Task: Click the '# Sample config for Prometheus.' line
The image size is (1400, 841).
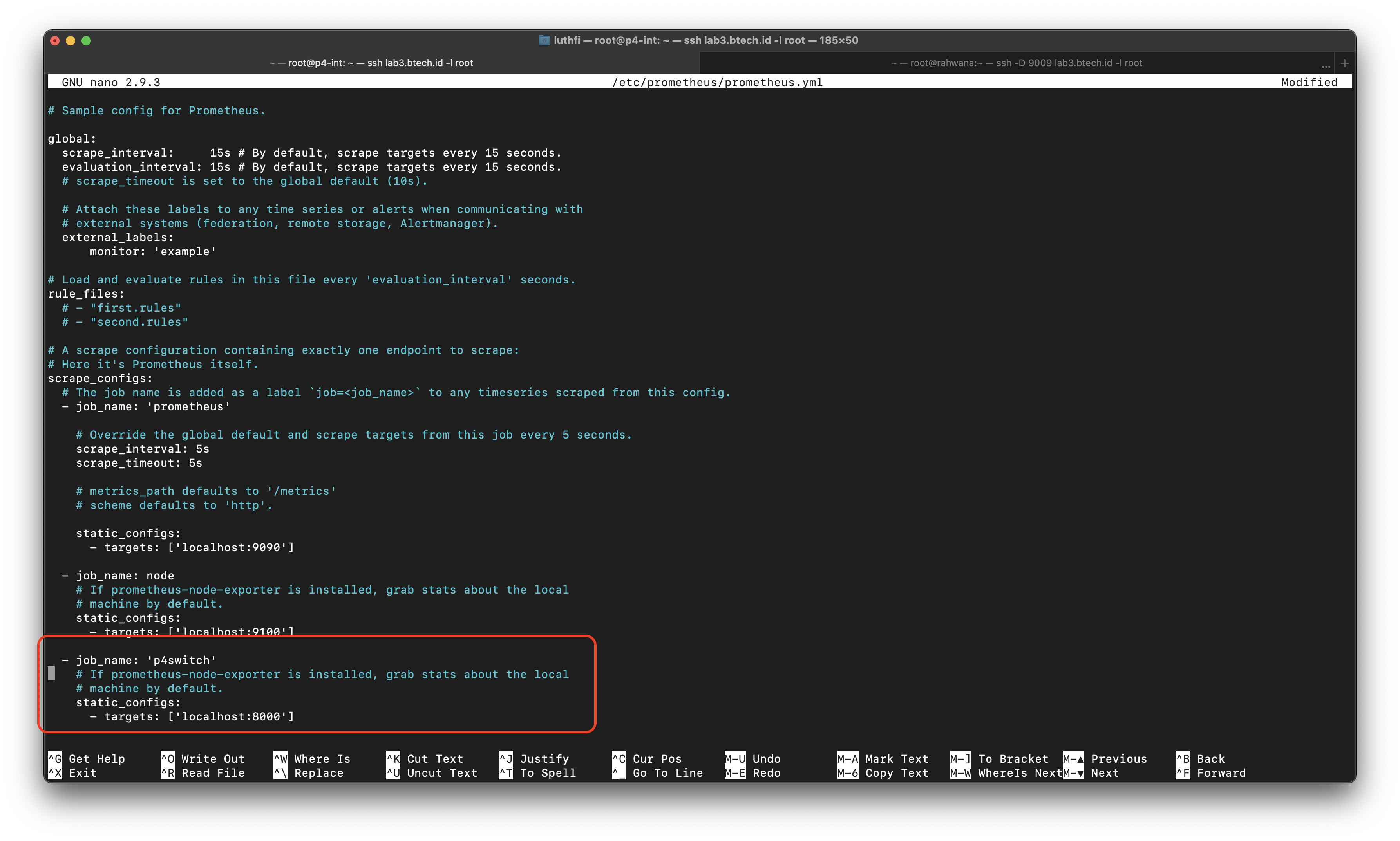Action: point(157,110)
